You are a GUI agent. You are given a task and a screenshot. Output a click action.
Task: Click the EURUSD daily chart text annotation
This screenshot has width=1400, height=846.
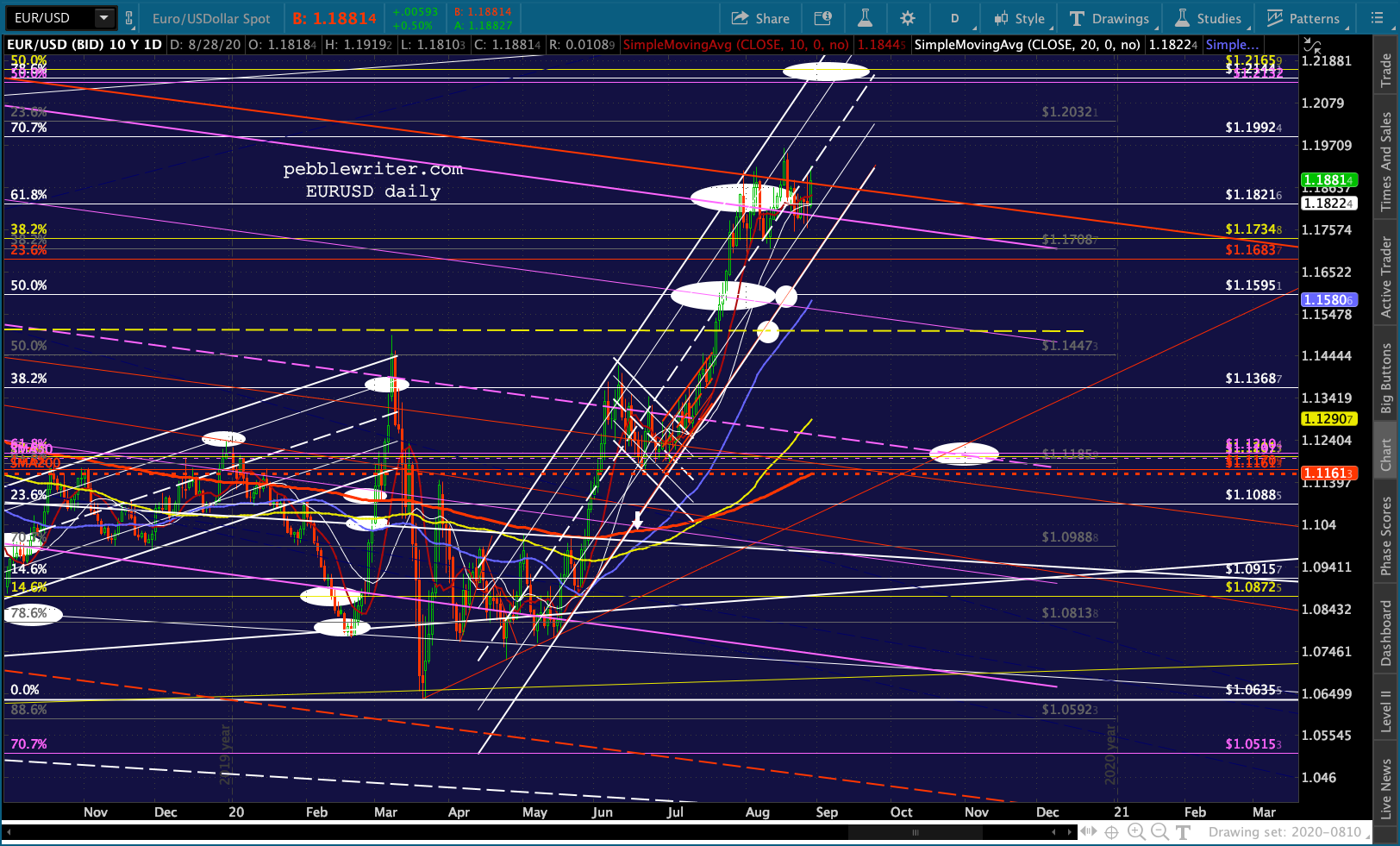[x=373, y=191]
